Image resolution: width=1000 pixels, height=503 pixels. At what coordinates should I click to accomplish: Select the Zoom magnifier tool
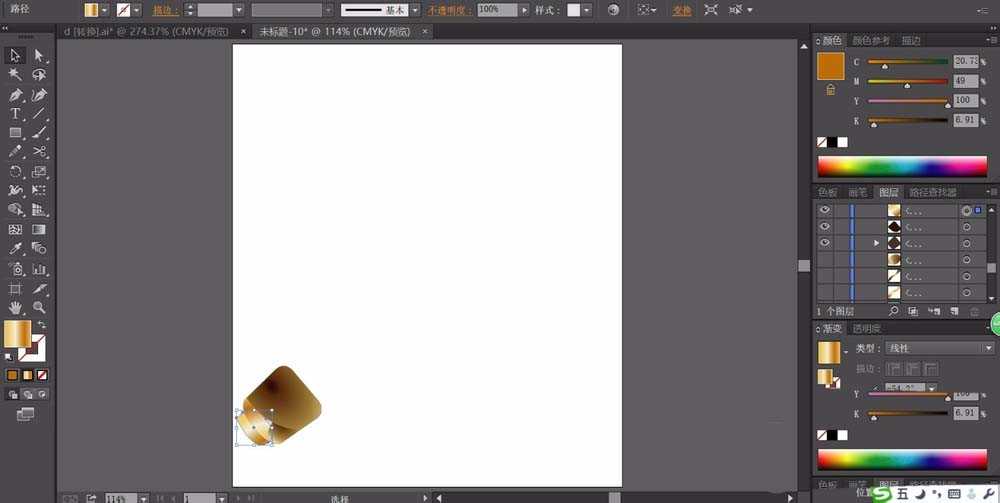click(x=39, y=307)
